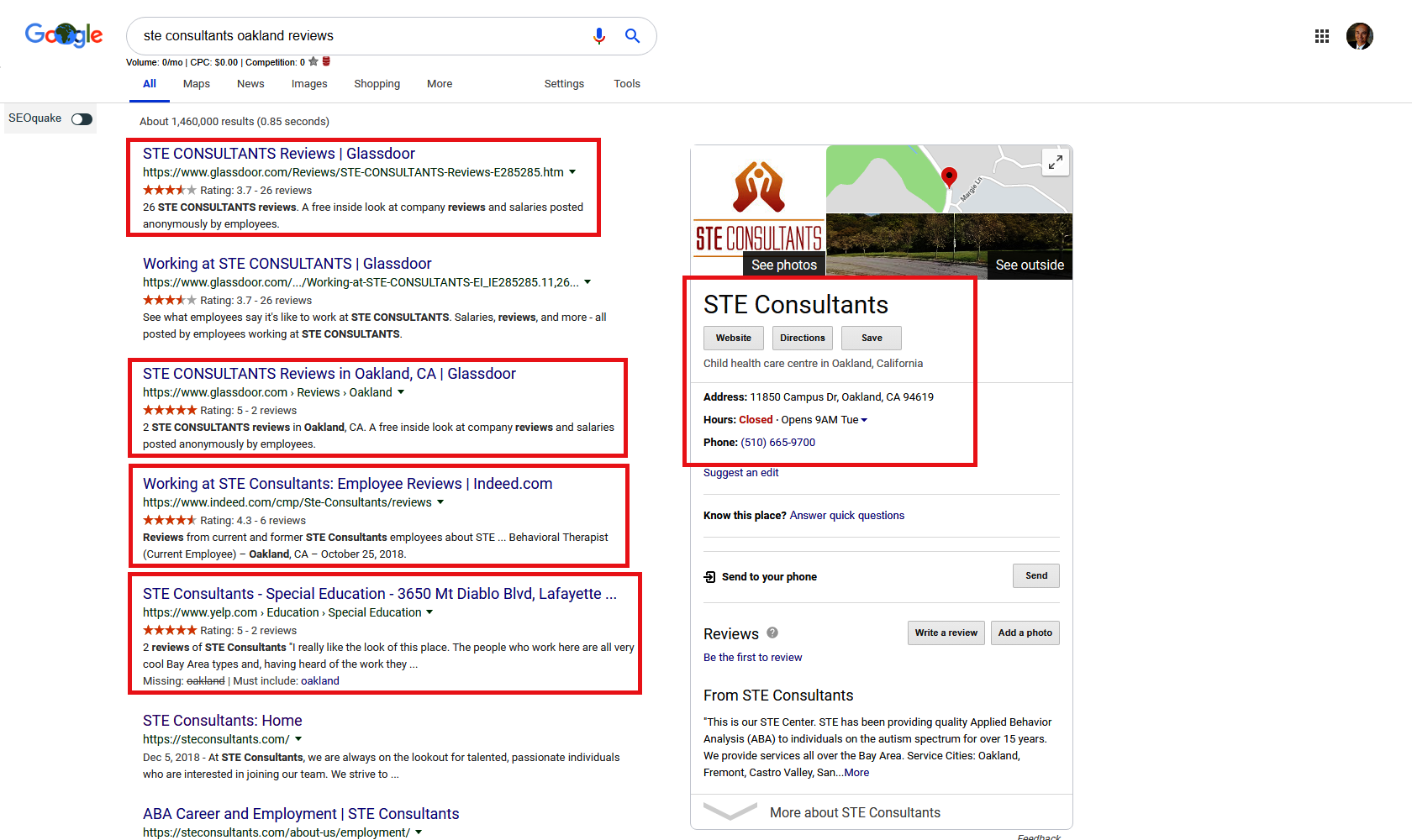Open dropdown arrow beside Indeed URL
The image size is (1412, 840).
440,502
